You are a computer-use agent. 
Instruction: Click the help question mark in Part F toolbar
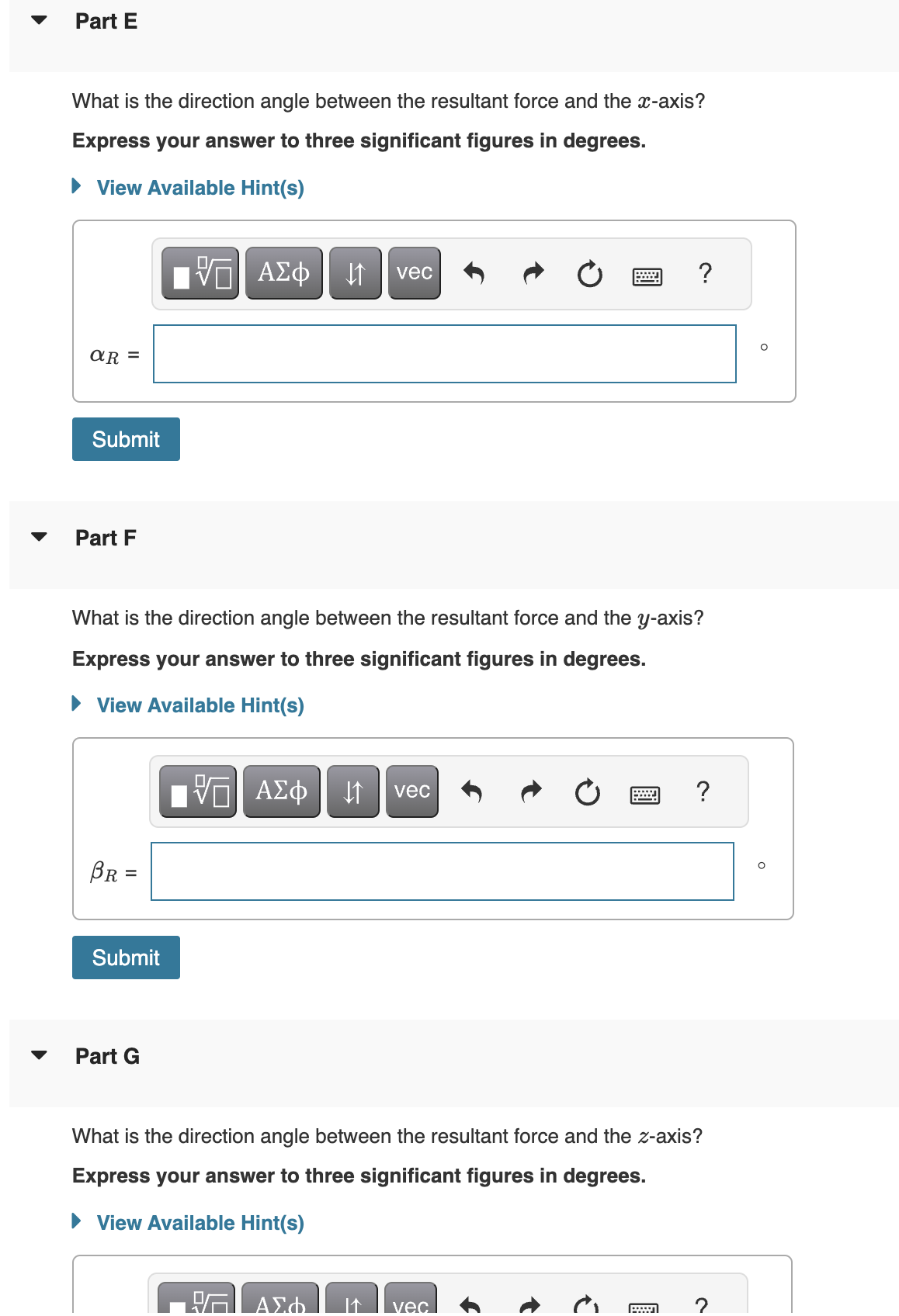(x=703, y=791)
